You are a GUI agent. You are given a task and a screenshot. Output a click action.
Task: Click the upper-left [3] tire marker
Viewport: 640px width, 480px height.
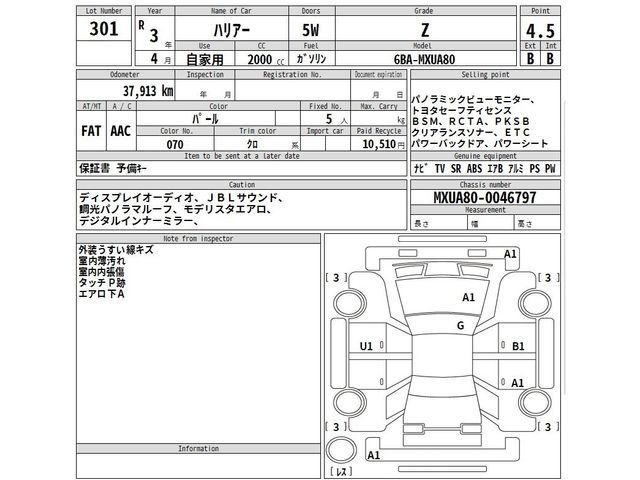(336, 277)
